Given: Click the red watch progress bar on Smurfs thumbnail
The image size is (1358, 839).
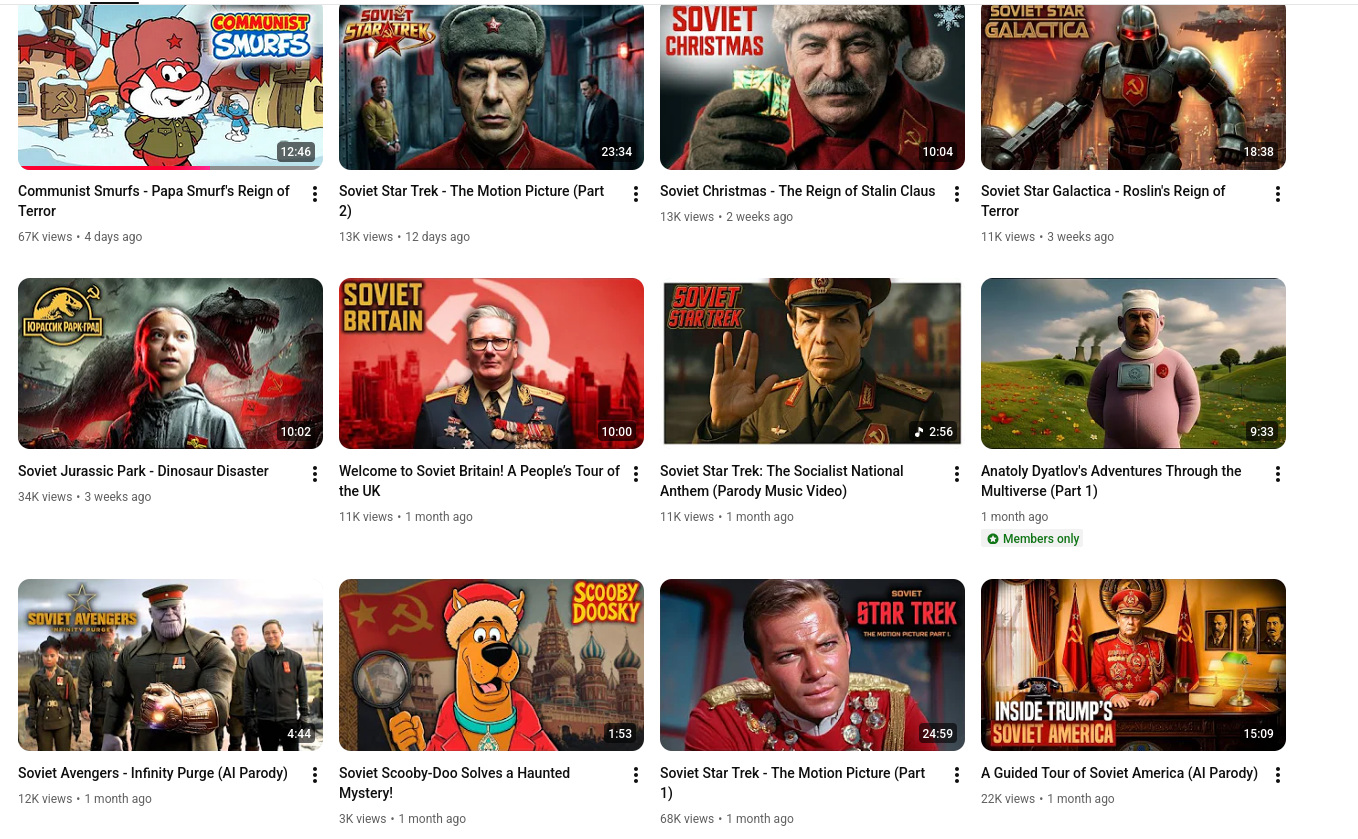Looking at the screenshot, I should (x=114, y=168).
